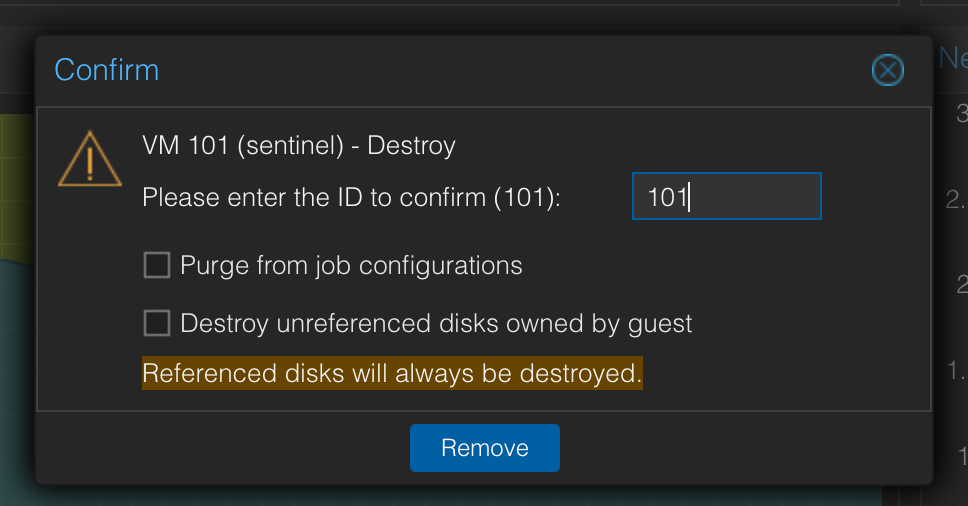The width and height of the screenshot is (968, 506).
Task: Click the 'Please enter the ID to confirm' label
Action: click(x=352, y=197)
